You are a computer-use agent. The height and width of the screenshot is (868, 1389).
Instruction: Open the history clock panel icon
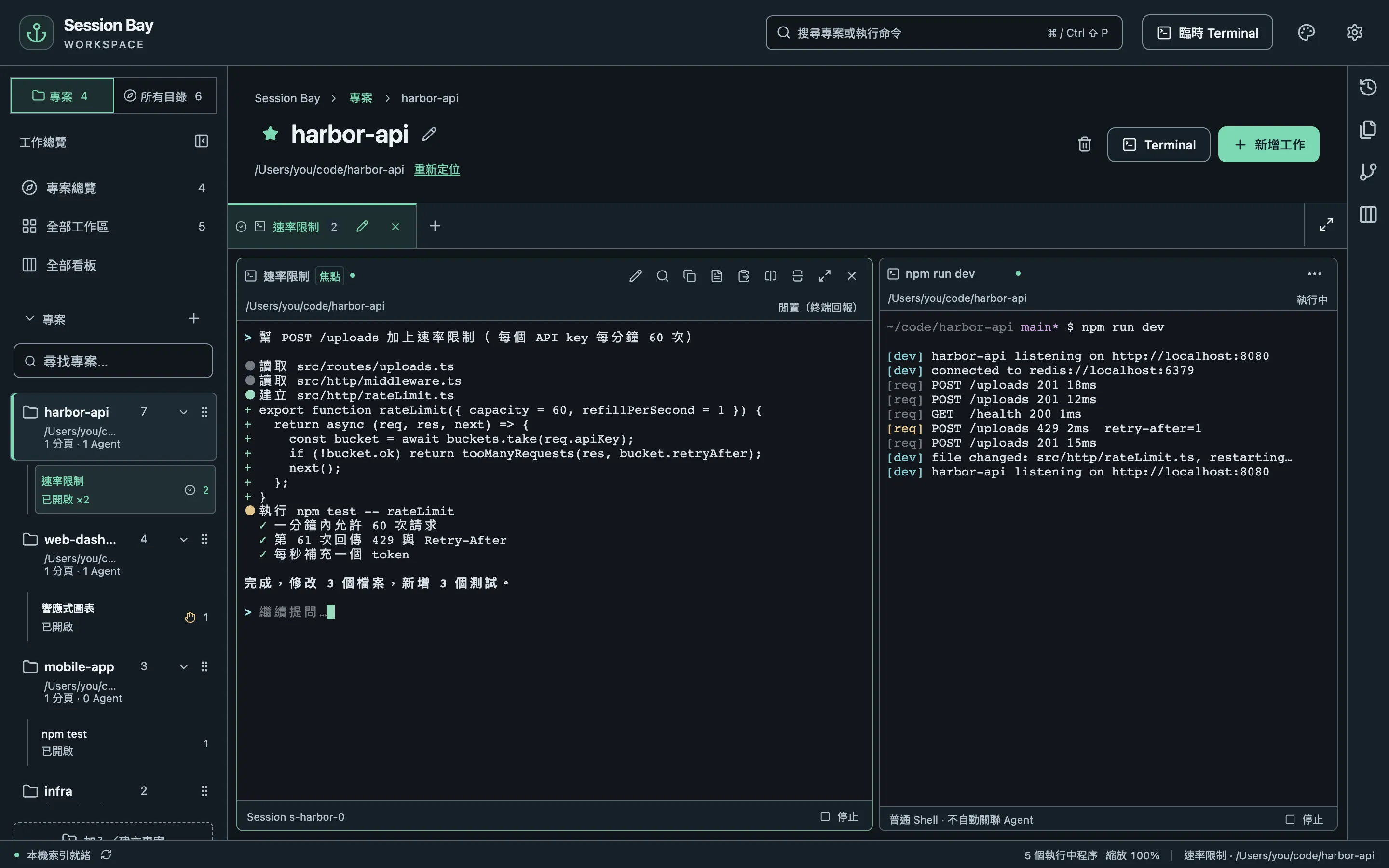click(1368, 87)
